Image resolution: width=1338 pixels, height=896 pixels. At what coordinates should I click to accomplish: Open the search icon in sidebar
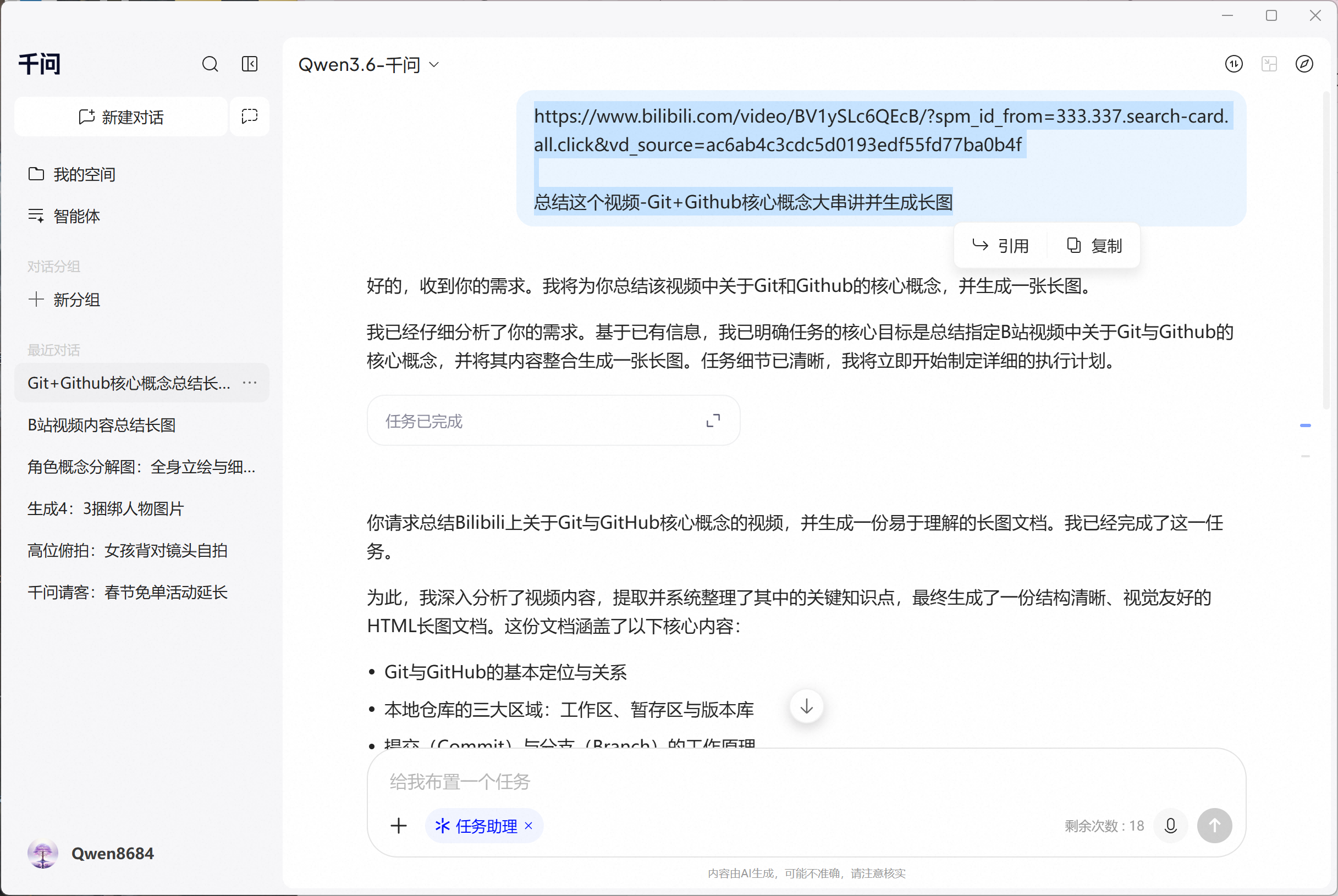tap(210, 64)
